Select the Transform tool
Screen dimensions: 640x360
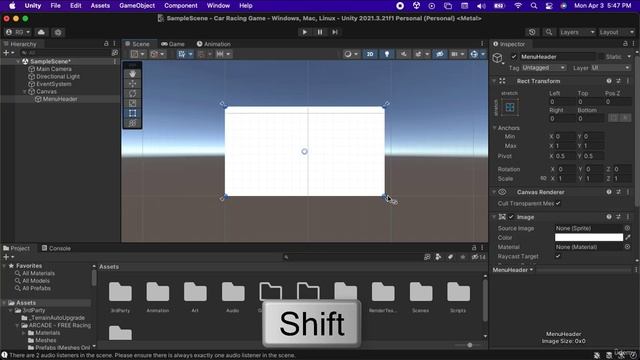tap(132, 123)
